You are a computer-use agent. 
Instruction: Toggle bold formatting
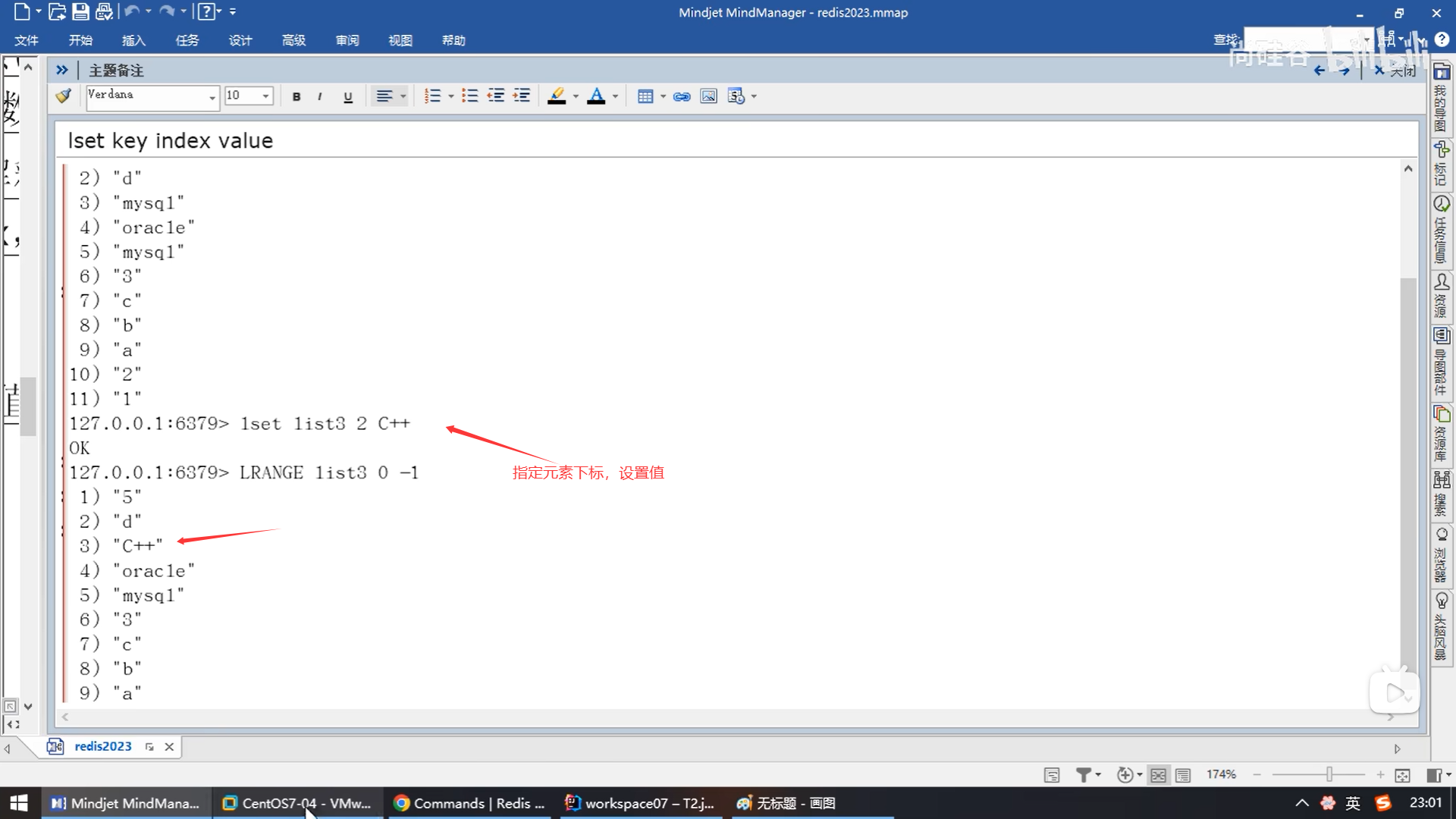click(x=297, y=96)
